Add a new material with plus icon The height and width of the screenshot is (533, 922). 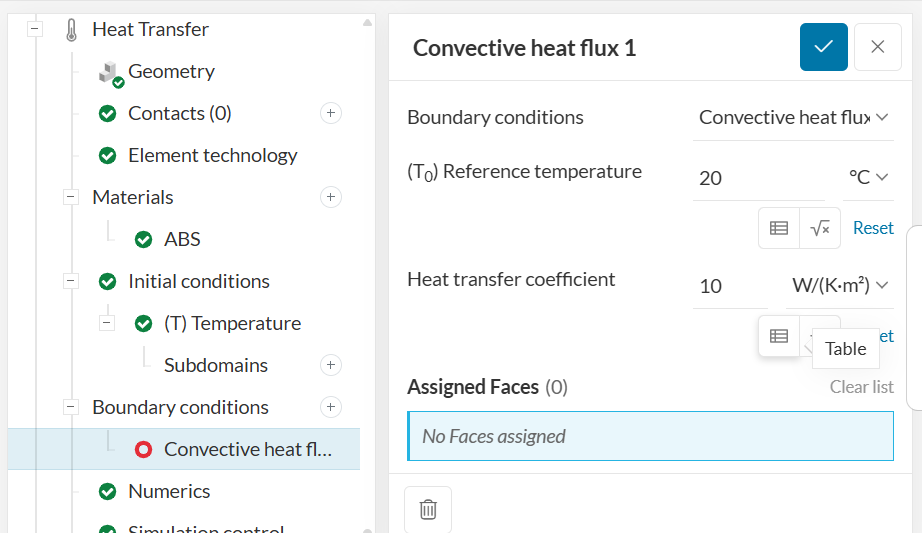coord(331,197)
